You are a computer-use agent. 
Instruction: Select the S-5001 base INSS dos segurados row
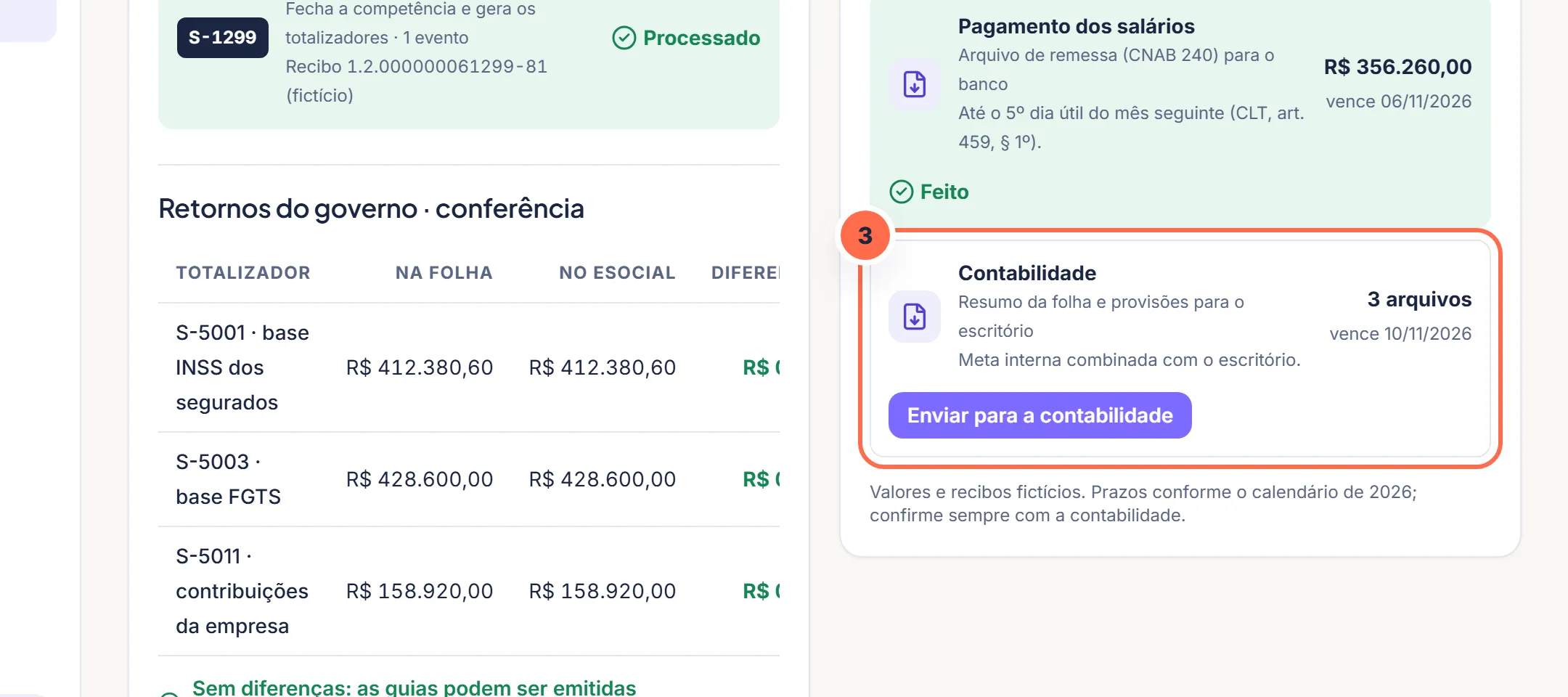click(469, 367)
